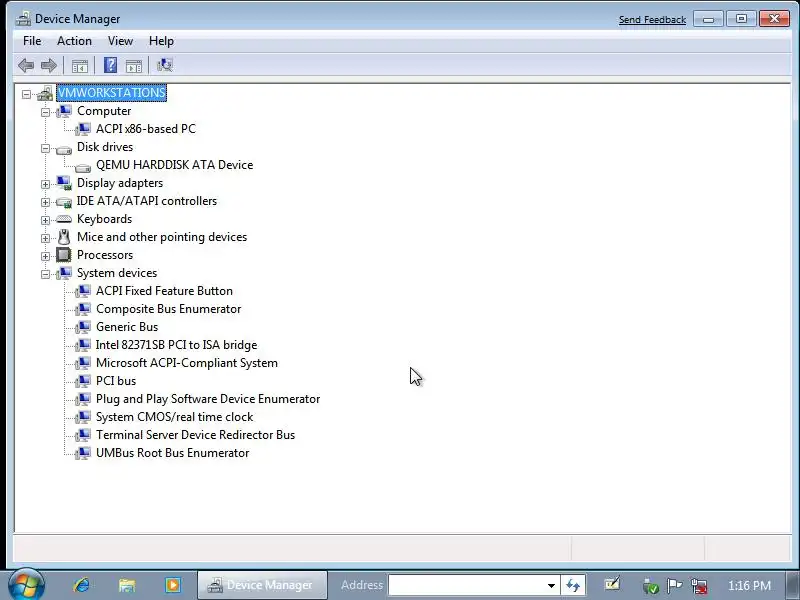This screenshot has width=800, height=600.
Task: Click the PCI bus device icon
Action: tap(83, 382)
